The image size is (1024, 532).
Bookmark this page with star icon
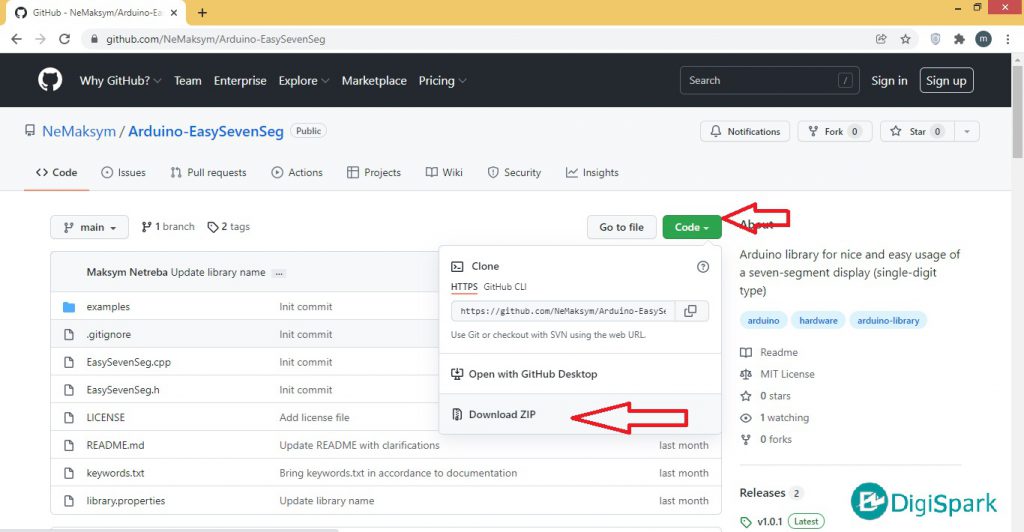[905, 39]
